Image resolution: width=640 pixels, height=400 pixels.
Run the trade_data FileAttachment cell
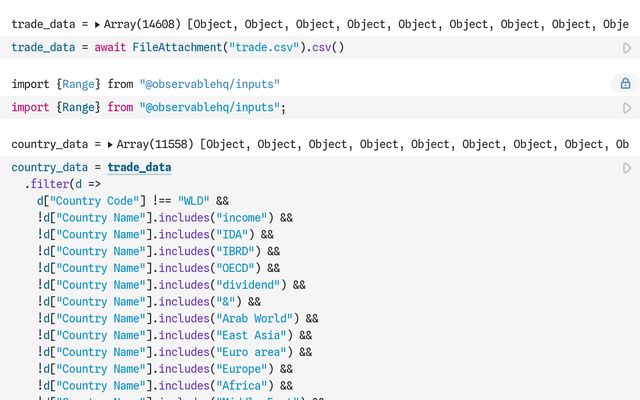pyautogui.click(x=627, y=47)
